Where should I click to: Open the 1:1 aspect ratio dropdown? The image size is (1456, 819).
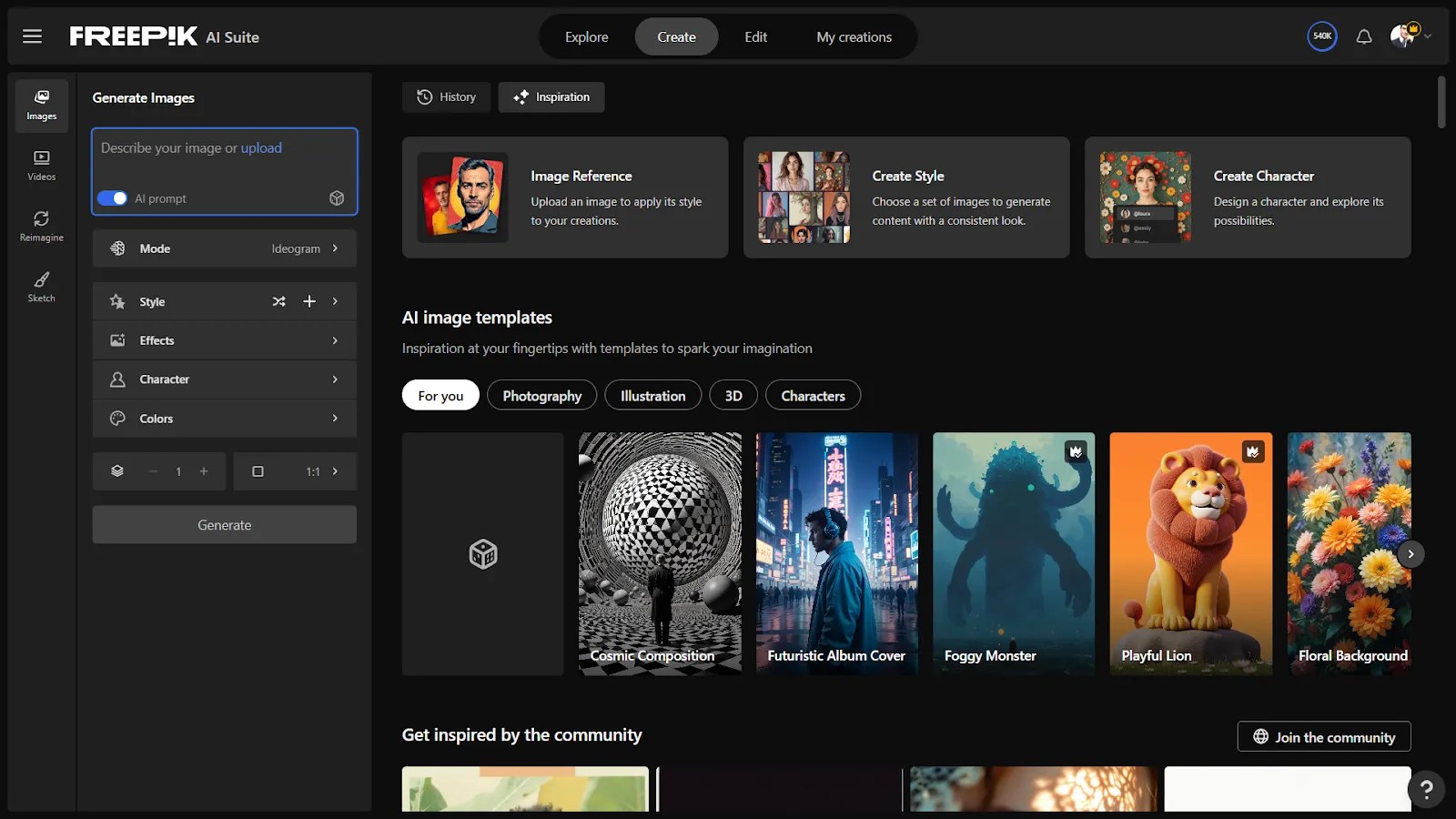click(x=295, y=471)
